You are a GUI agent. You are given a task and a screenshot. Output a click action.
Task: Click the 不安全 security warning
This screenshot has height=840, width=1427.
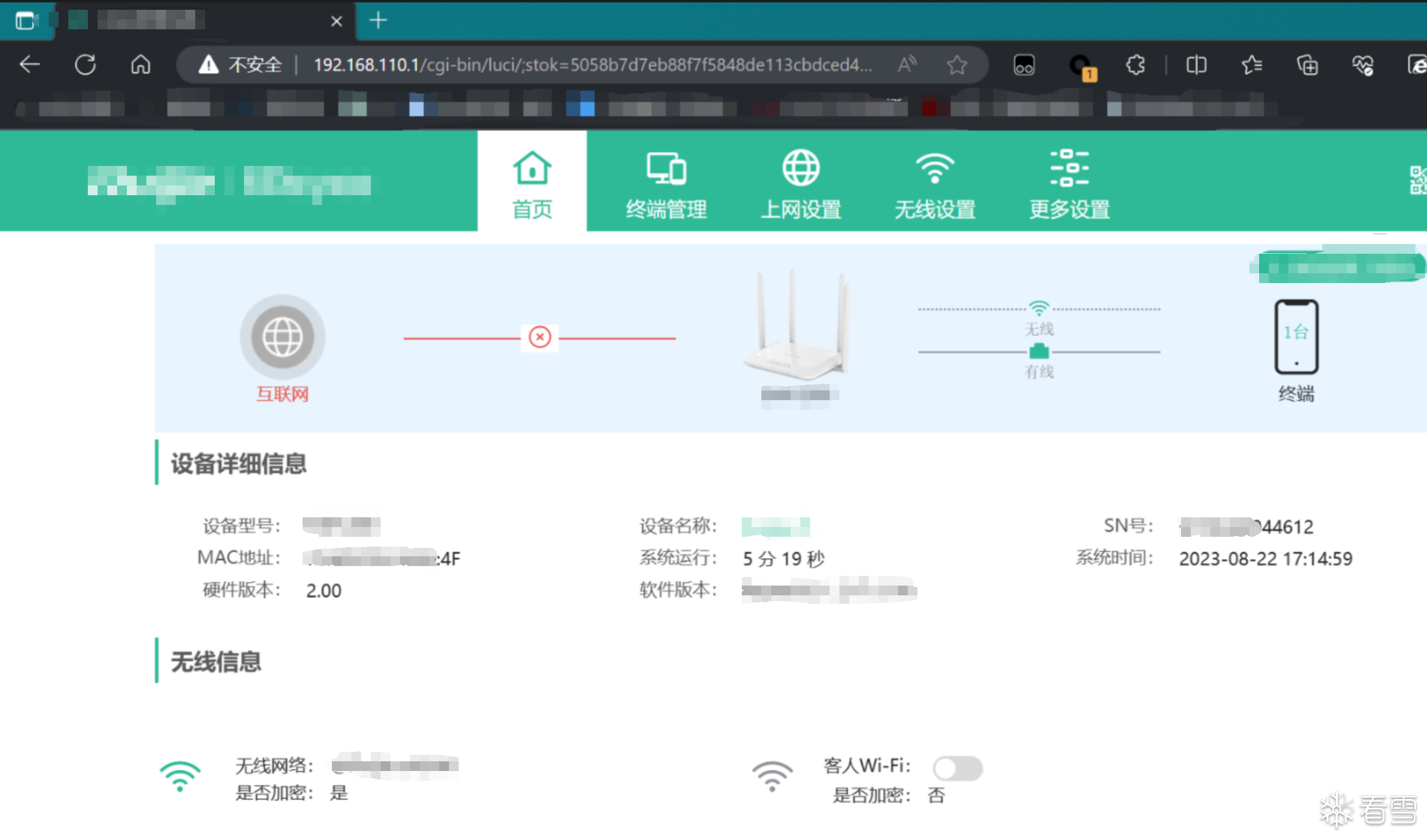click(241, 64)
